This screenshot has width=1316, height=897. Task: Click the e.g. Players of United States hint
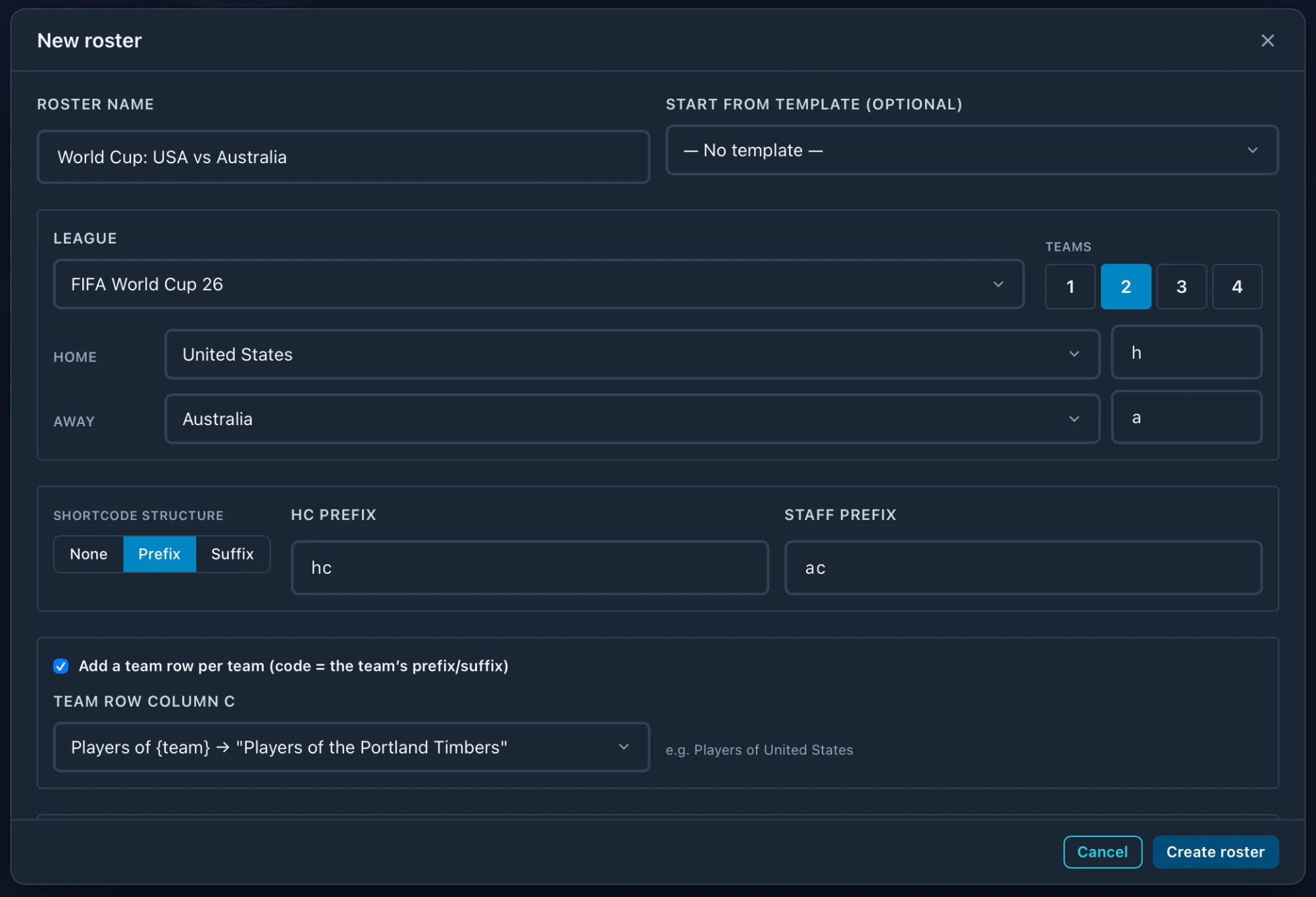759,750
